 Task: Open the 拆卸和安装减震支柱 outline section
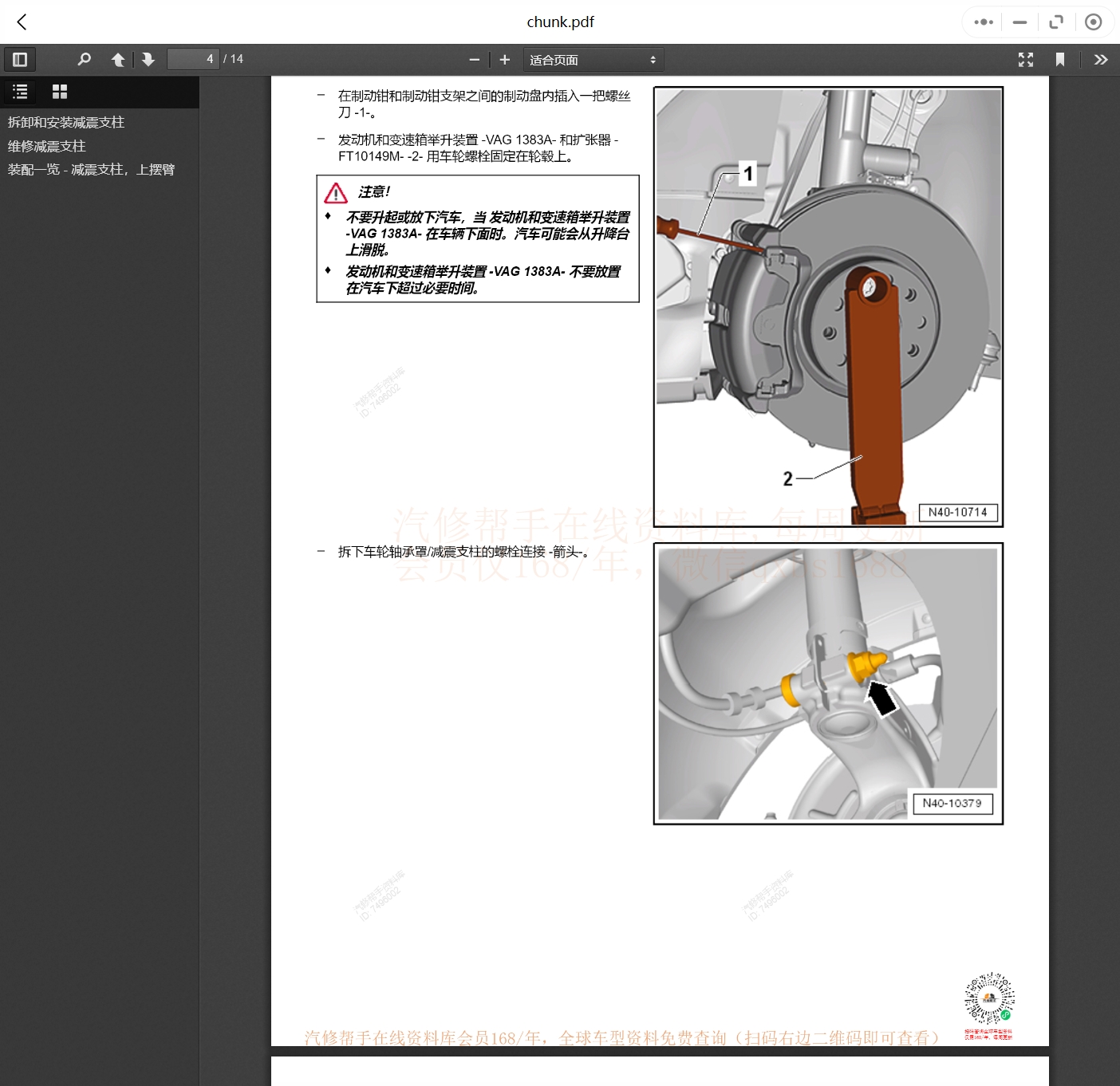click(x=65, y=122)
